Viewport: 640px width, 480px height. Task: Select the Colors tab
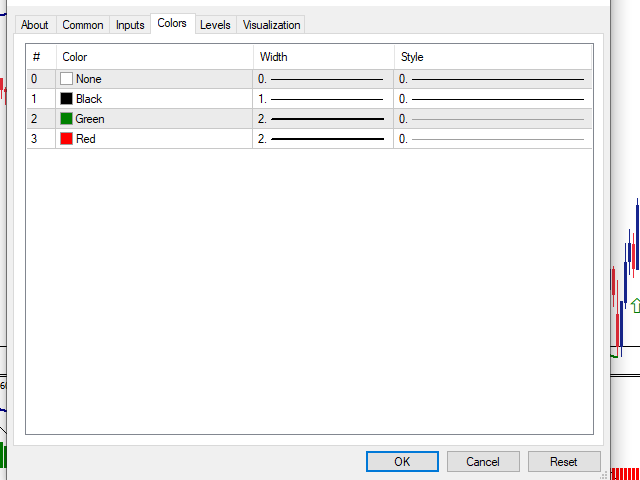coord(172,23)
